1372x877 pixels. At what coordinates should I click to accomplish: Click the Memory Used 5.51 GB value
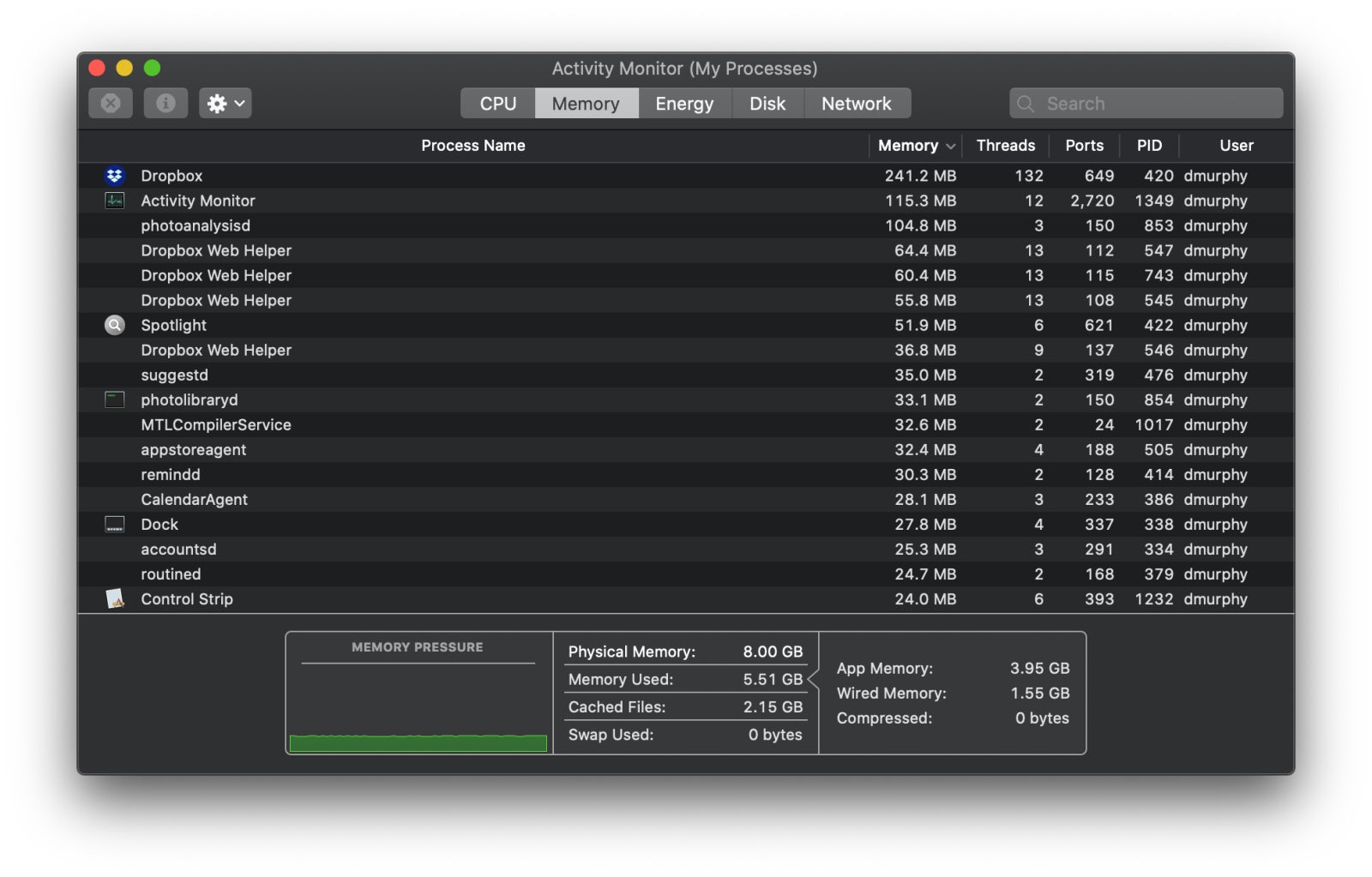773,679
